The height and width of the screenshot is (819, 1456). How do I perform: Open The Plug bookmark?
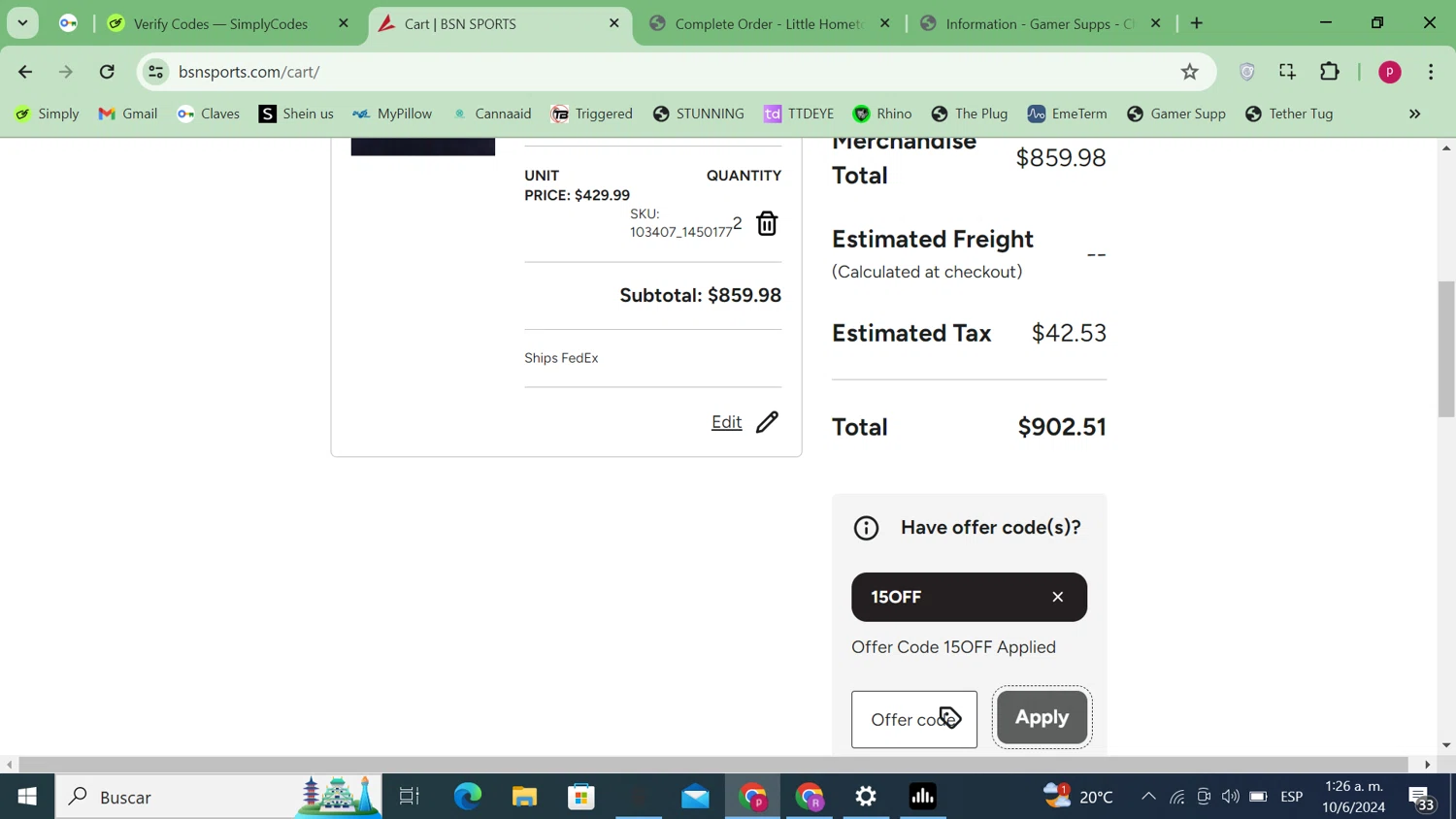970,114
